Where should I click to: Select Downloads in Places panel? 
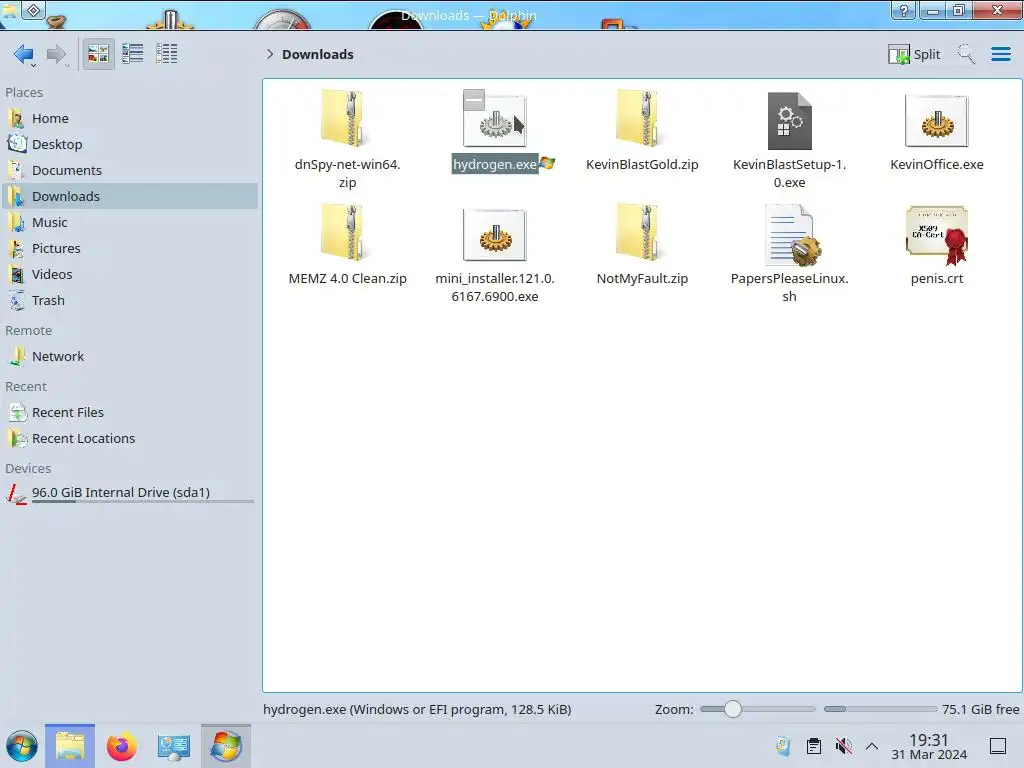pos(129,197)
